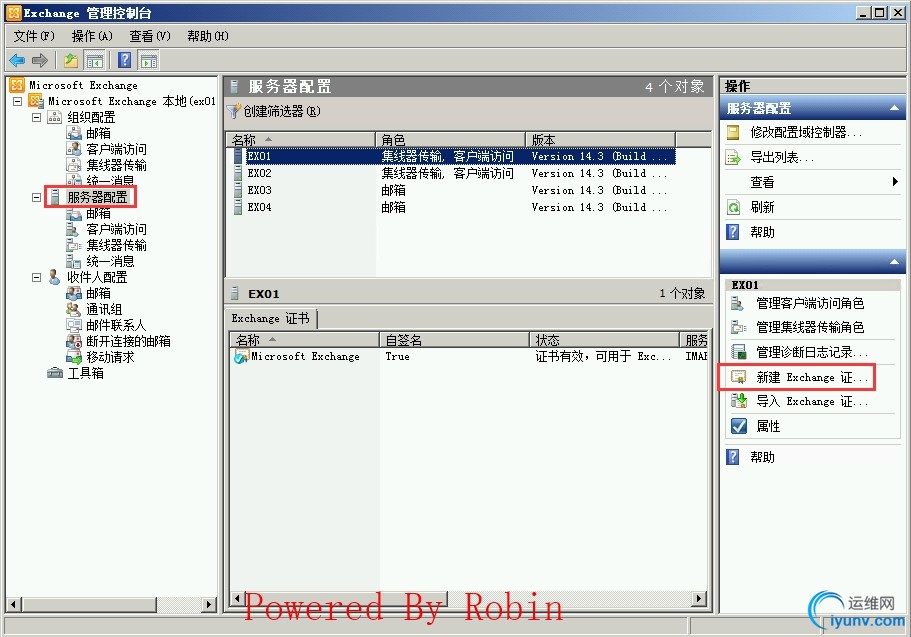Sort servers by 版本 column header
Viewport: 911px width, 637px height.
tap(600, 140)
